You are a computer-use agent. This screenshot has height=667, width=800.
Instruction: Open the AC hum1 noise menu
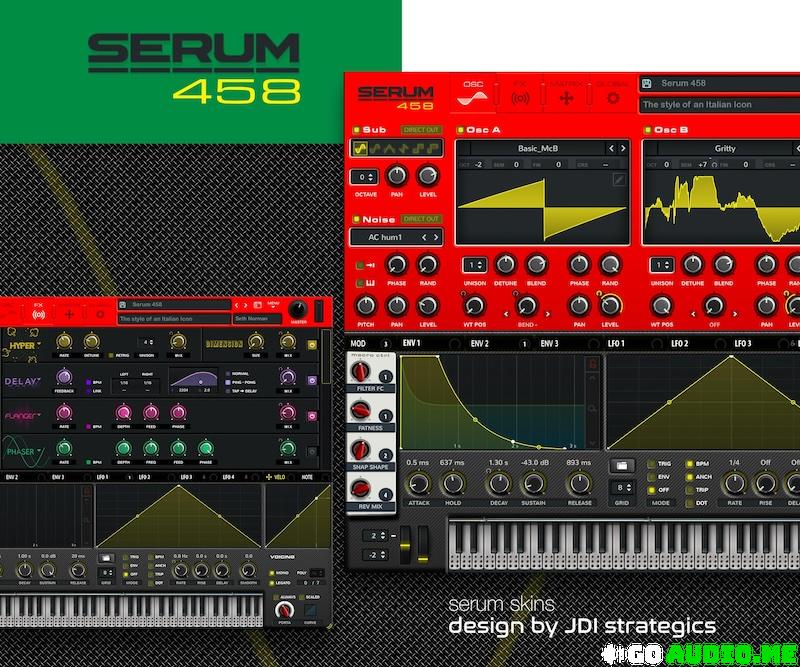[x=385, y=237]
